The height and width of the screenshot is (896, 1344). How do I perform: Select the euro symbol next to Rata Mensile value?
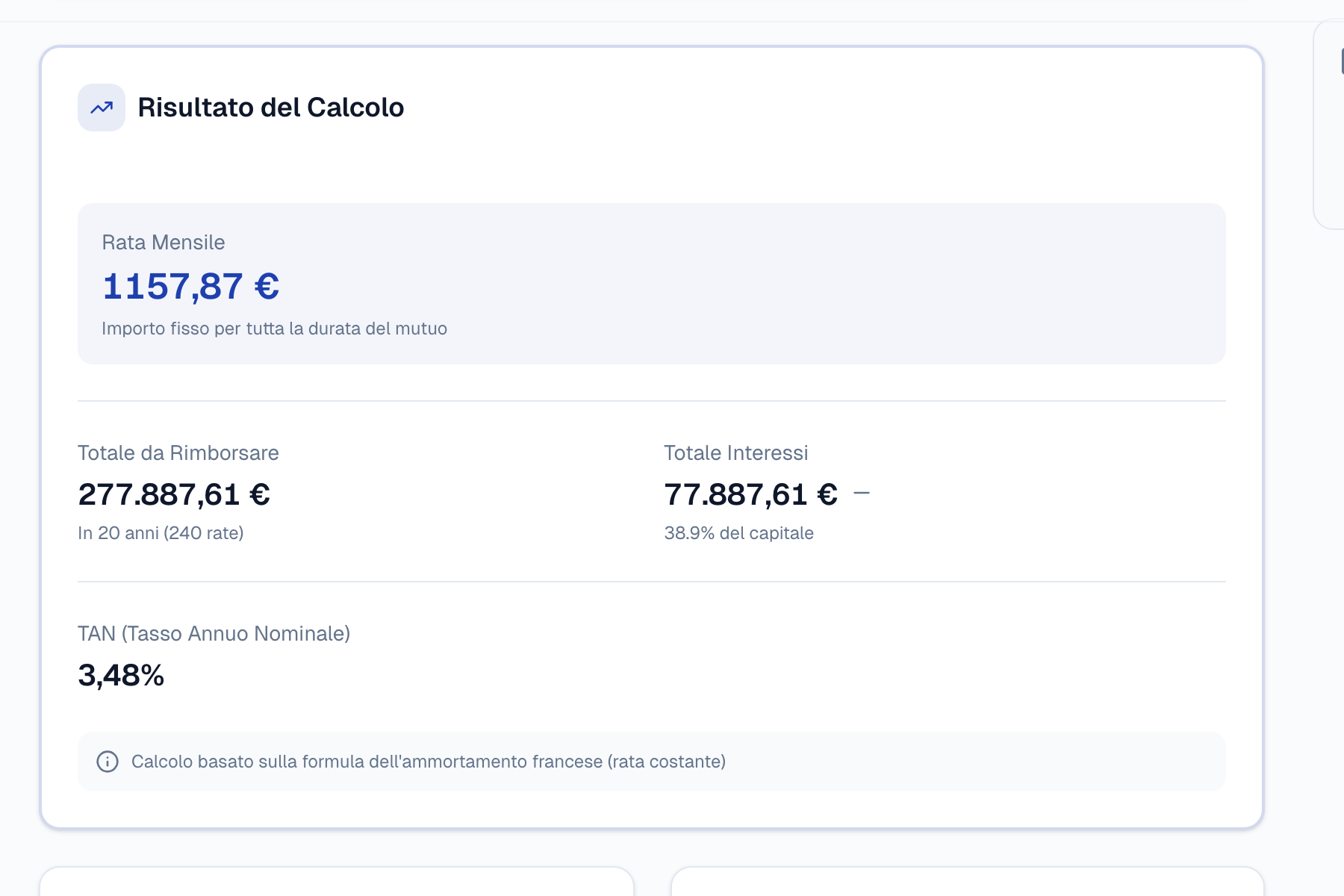click(x=266, y=286)
